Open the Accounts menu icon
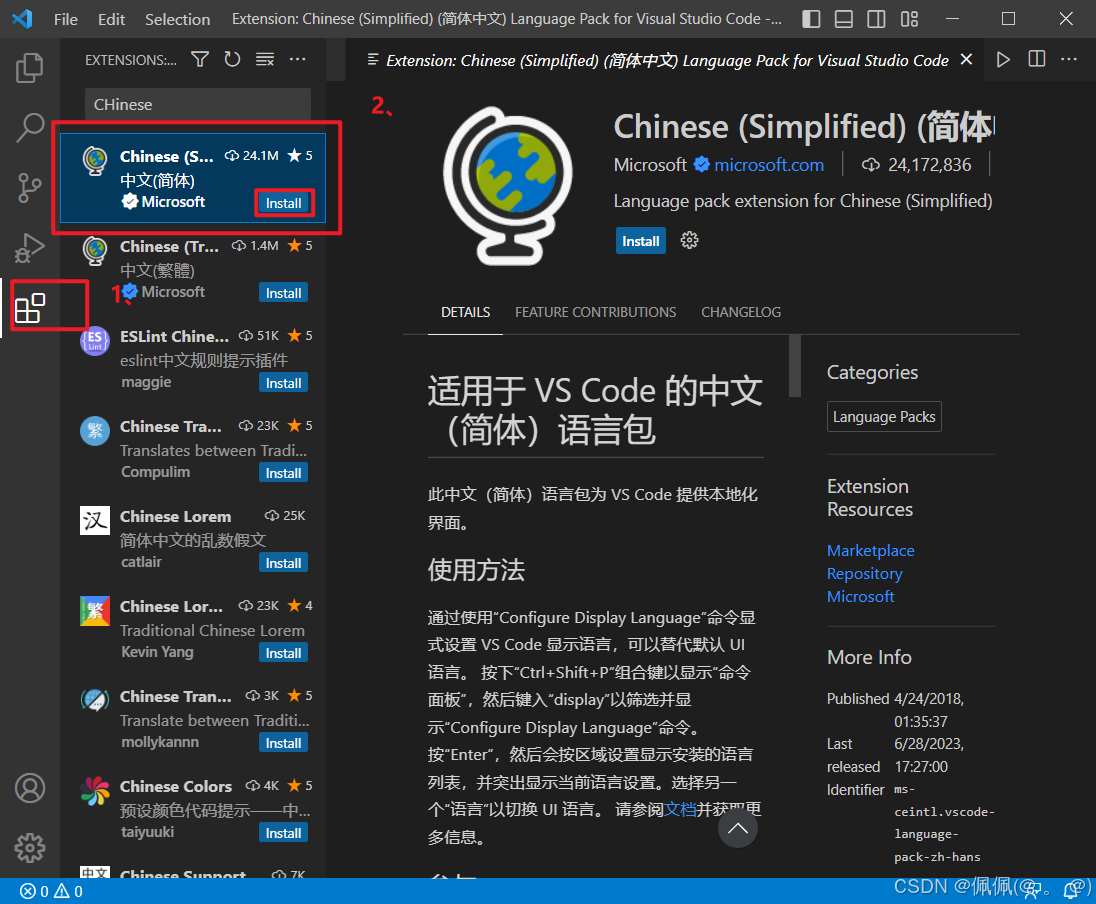Screen dimensions: 1096x904 (x=29, y=788)
